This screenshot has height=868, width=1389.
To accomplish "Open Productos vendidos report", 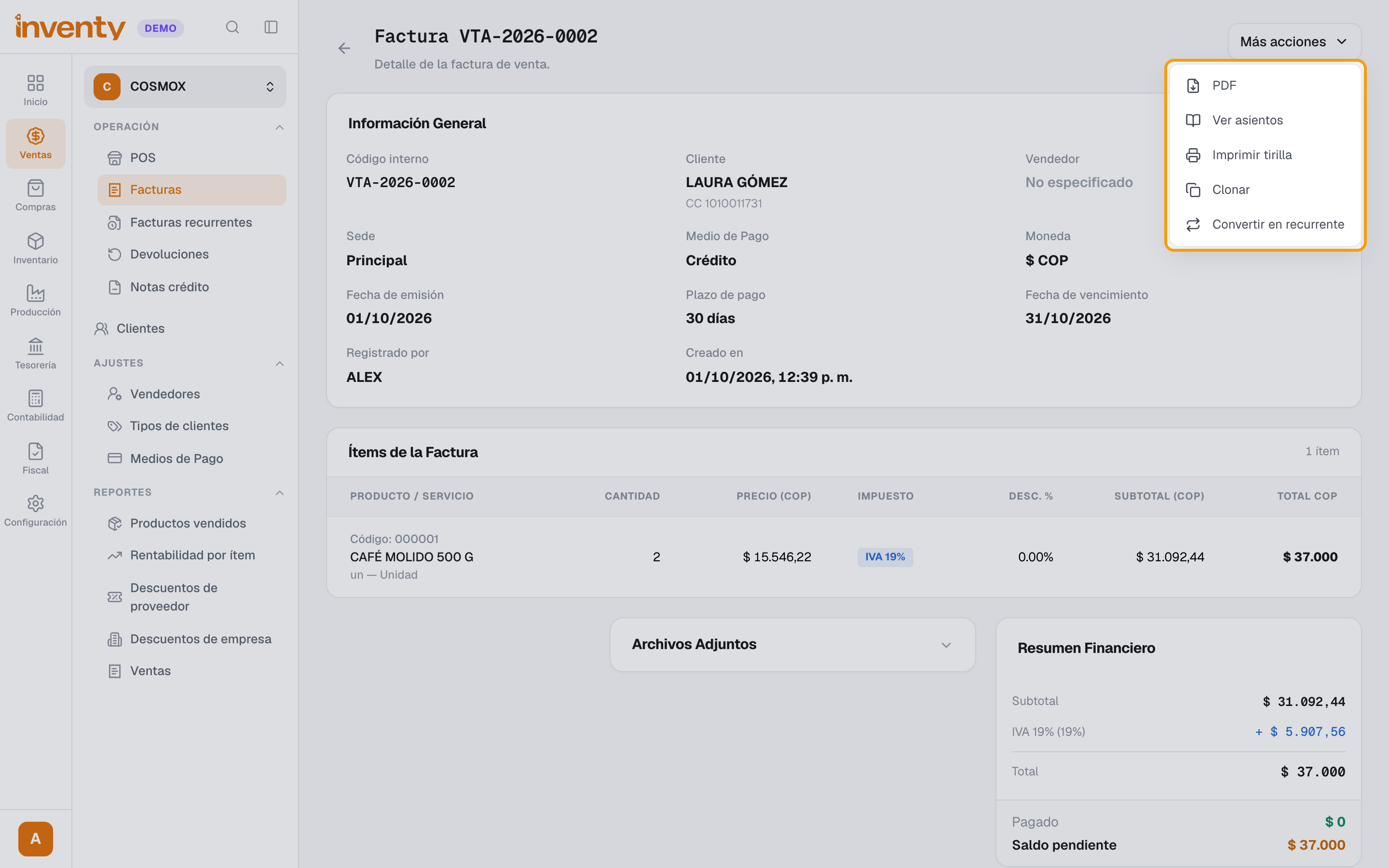I will coord(191,523).
